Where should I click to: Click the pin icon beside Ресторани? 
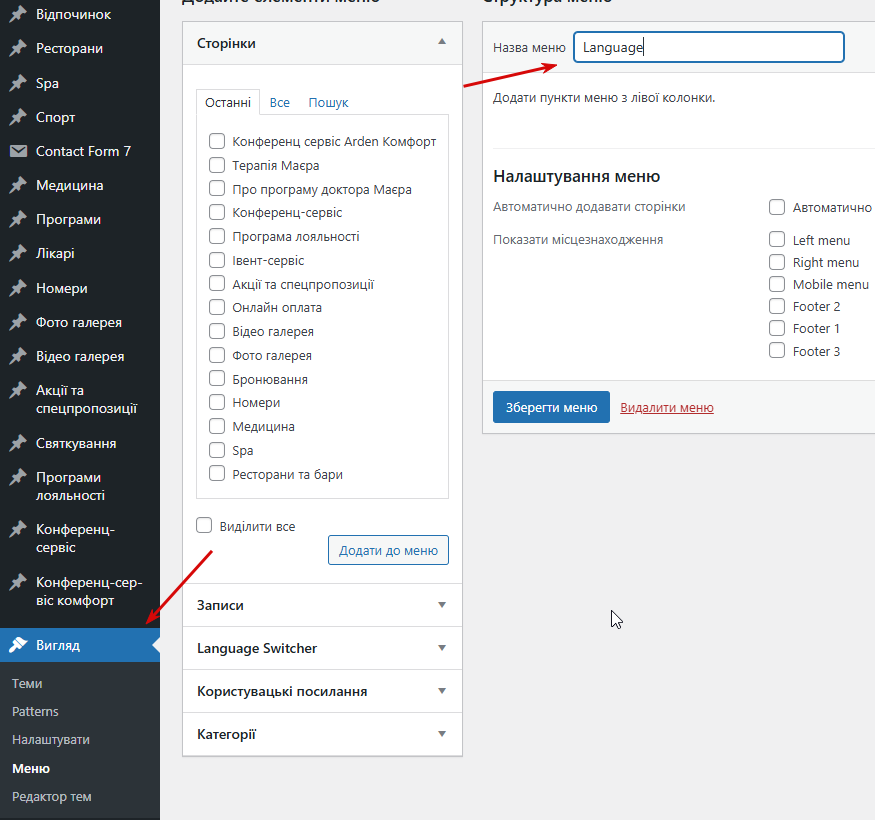coord(18,49)
